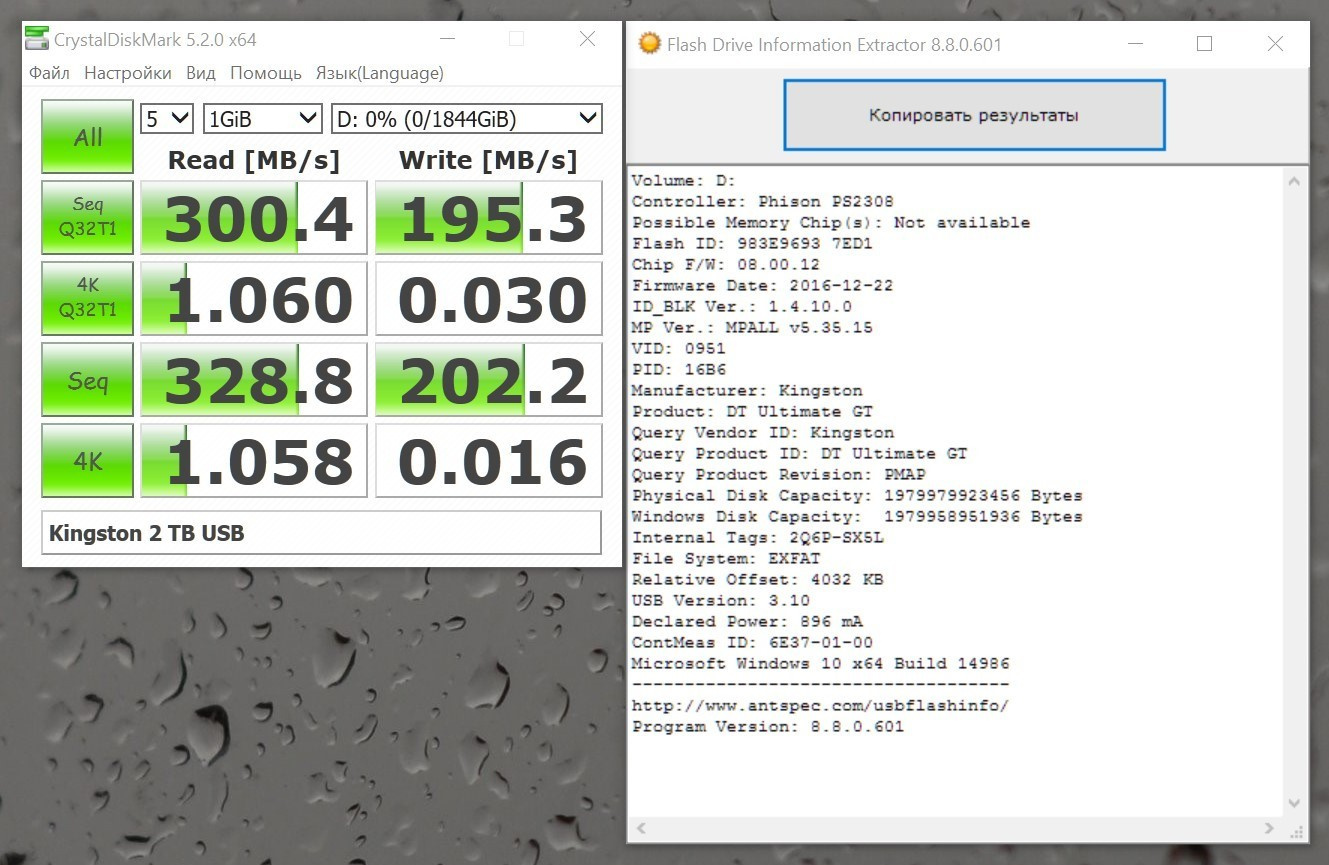This screenshot has height=865, width=1329.
Task: Click the "ID_BLK Ver.: 1.4.10.0" line
Action: [742, 307]
